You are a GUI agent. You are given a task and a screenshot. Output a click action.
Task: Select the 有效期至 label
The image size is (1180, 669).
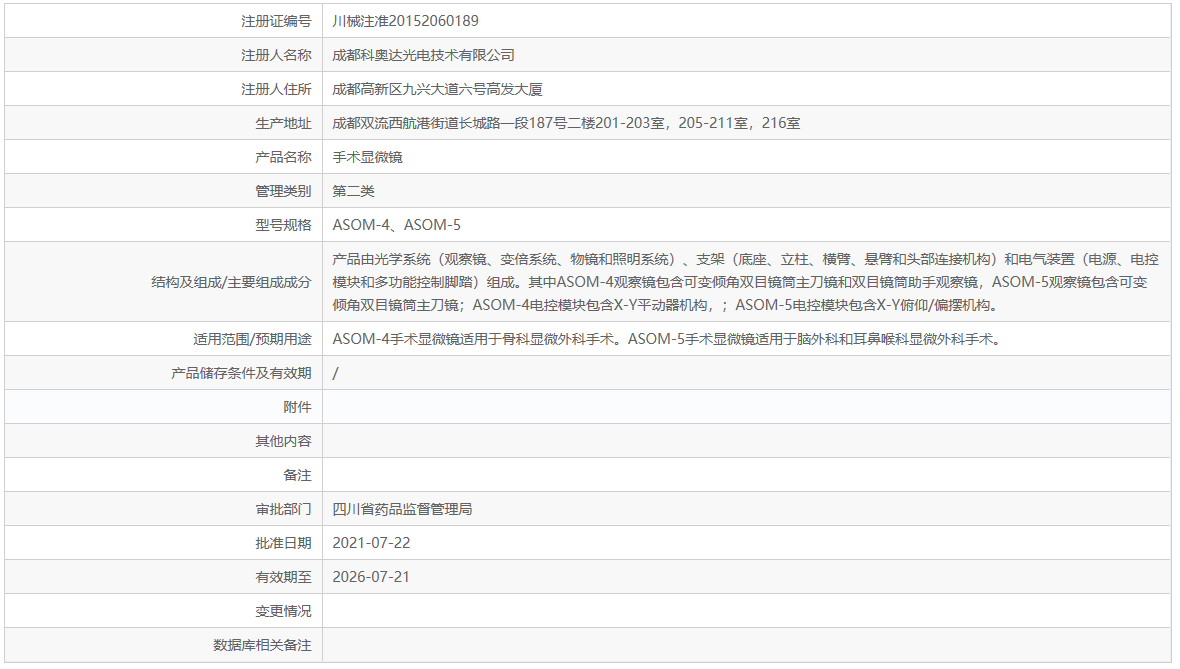[283, 576]
